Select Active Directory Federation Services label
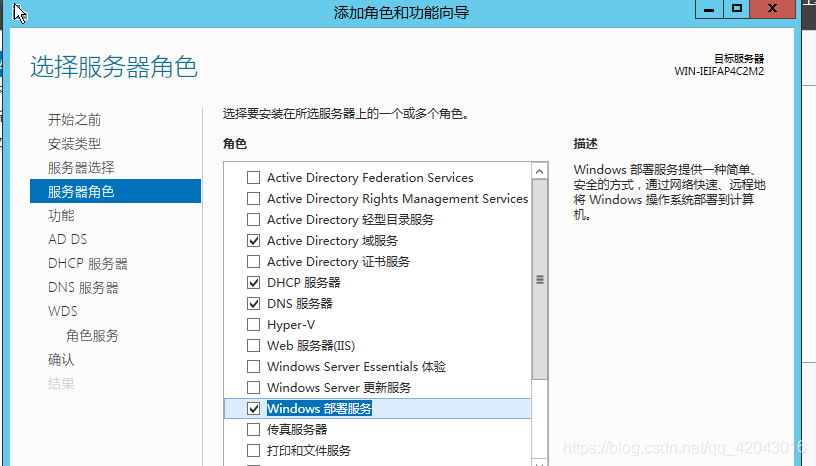Viewport: 816px width, 466px height. pyautogui.click(x=370, y=178)
